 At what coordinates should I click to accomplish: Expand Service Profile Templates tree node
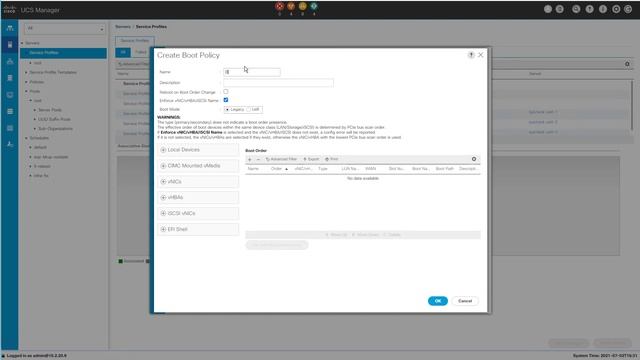click(27, 72)
